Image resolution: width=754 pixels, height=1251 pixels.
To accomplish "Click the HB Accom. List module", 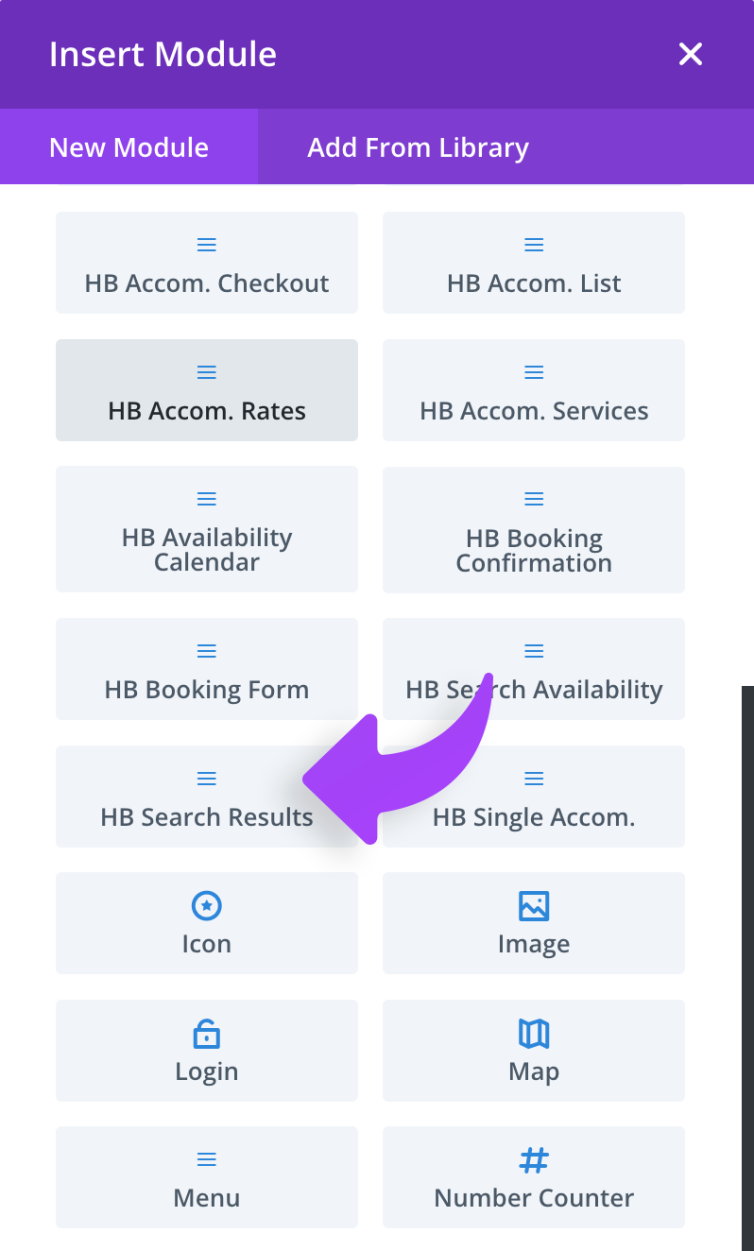I will (x=533, y=262).
